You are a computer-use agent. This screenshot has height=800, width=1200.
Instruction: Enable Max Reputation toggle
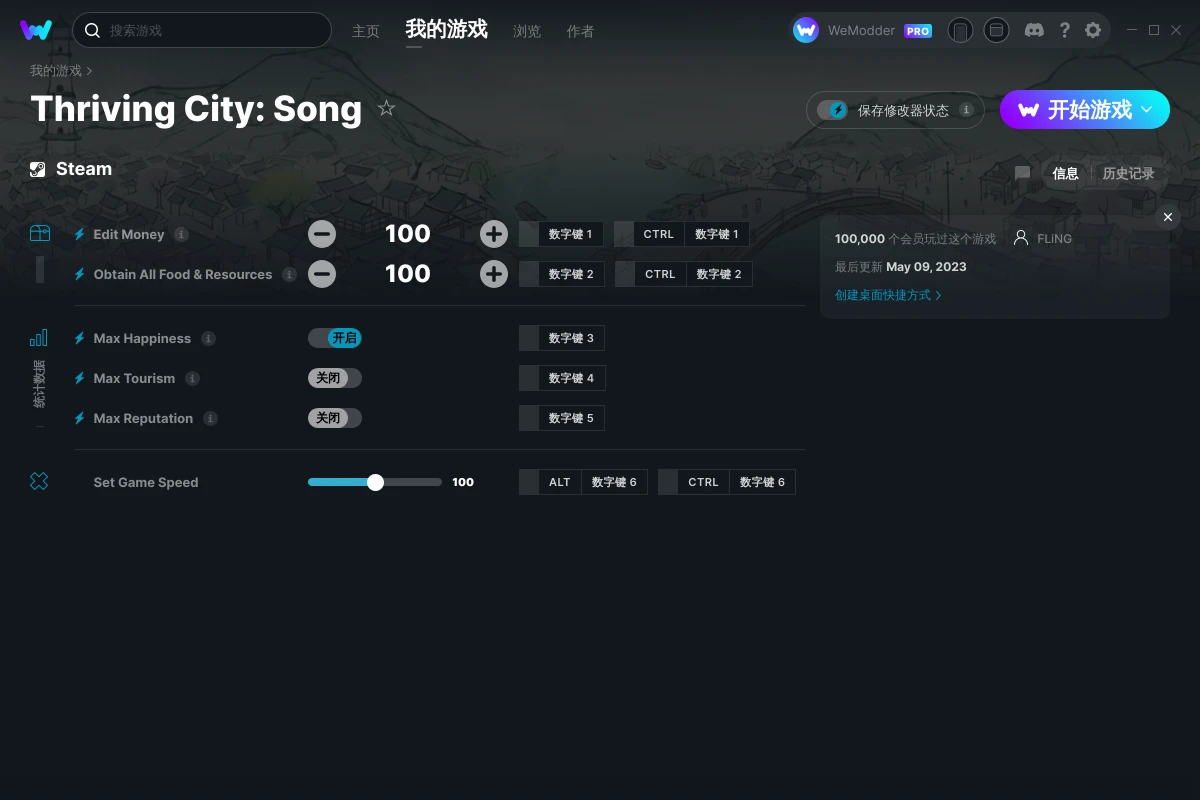pos(335,418)
